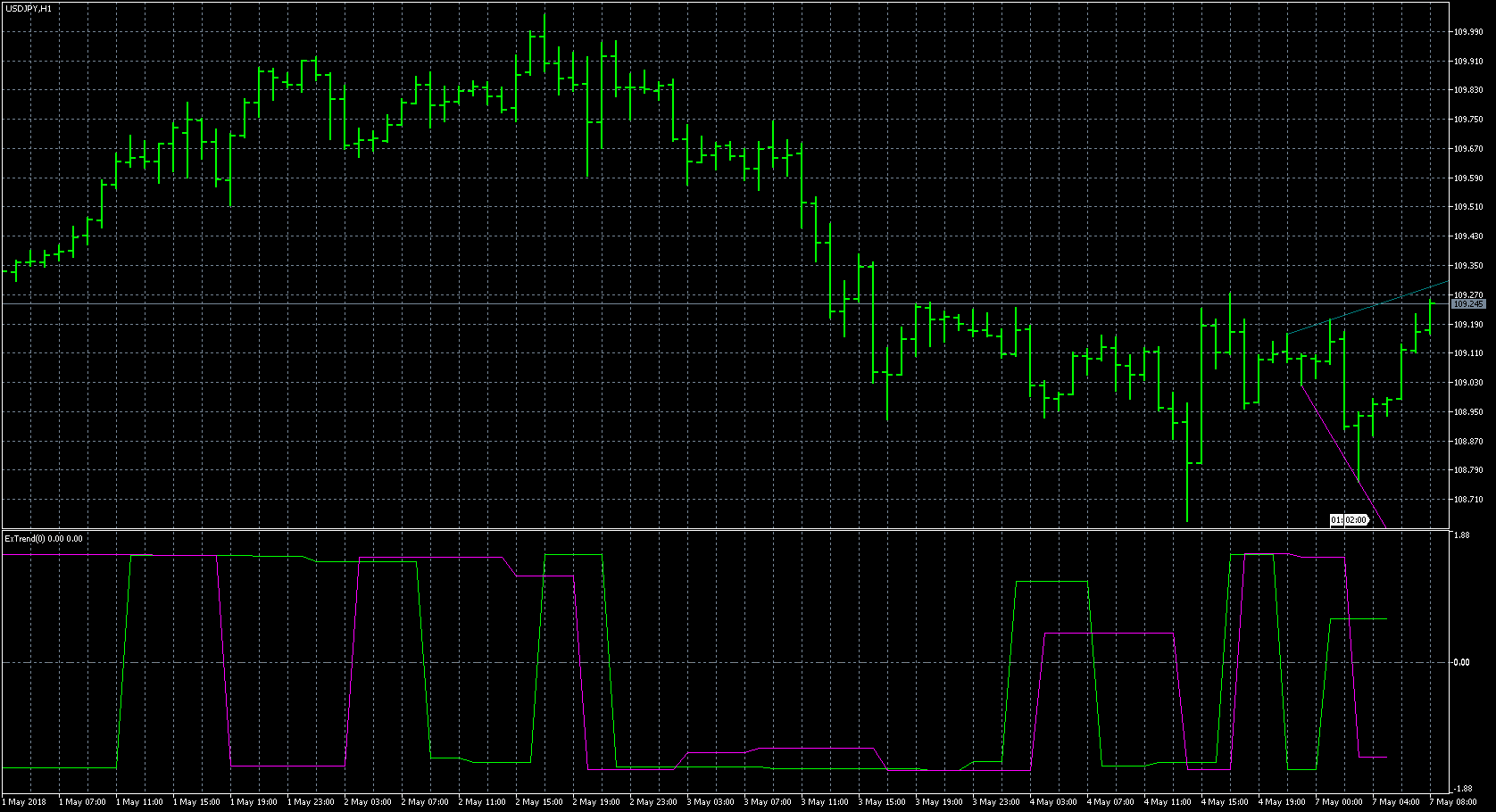
Task: Click the 109.350 price axis label
Action: pos(1468,266)
